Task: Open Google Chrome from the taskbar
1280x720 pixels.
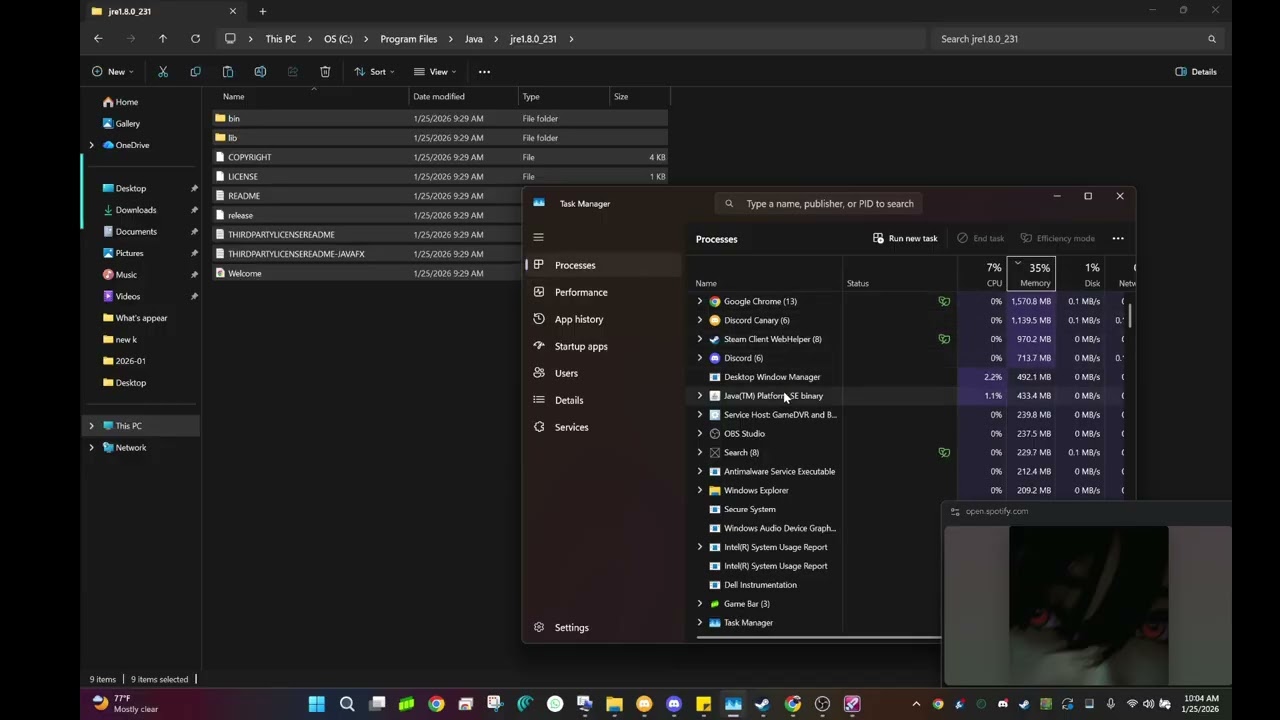Action: (436, 704)
